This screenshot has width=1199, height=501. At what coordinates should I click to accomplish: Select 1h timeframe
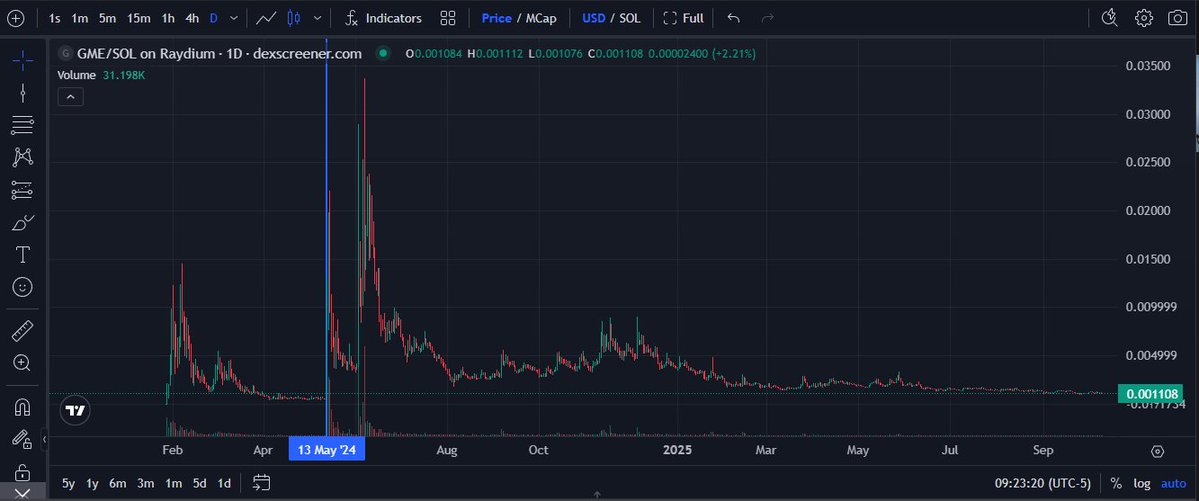click(168, 18)
